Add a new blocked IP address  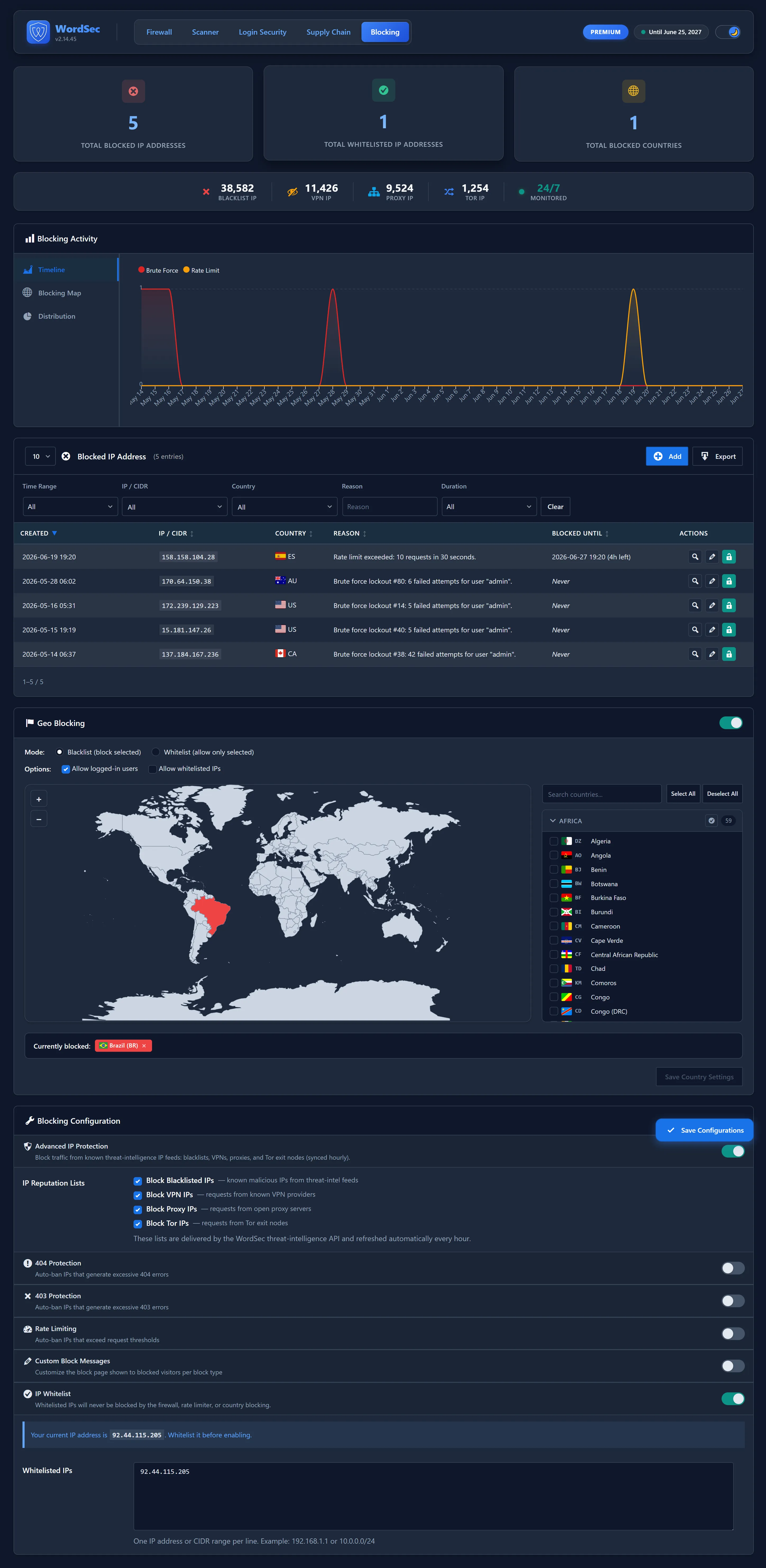pos(667,456)
